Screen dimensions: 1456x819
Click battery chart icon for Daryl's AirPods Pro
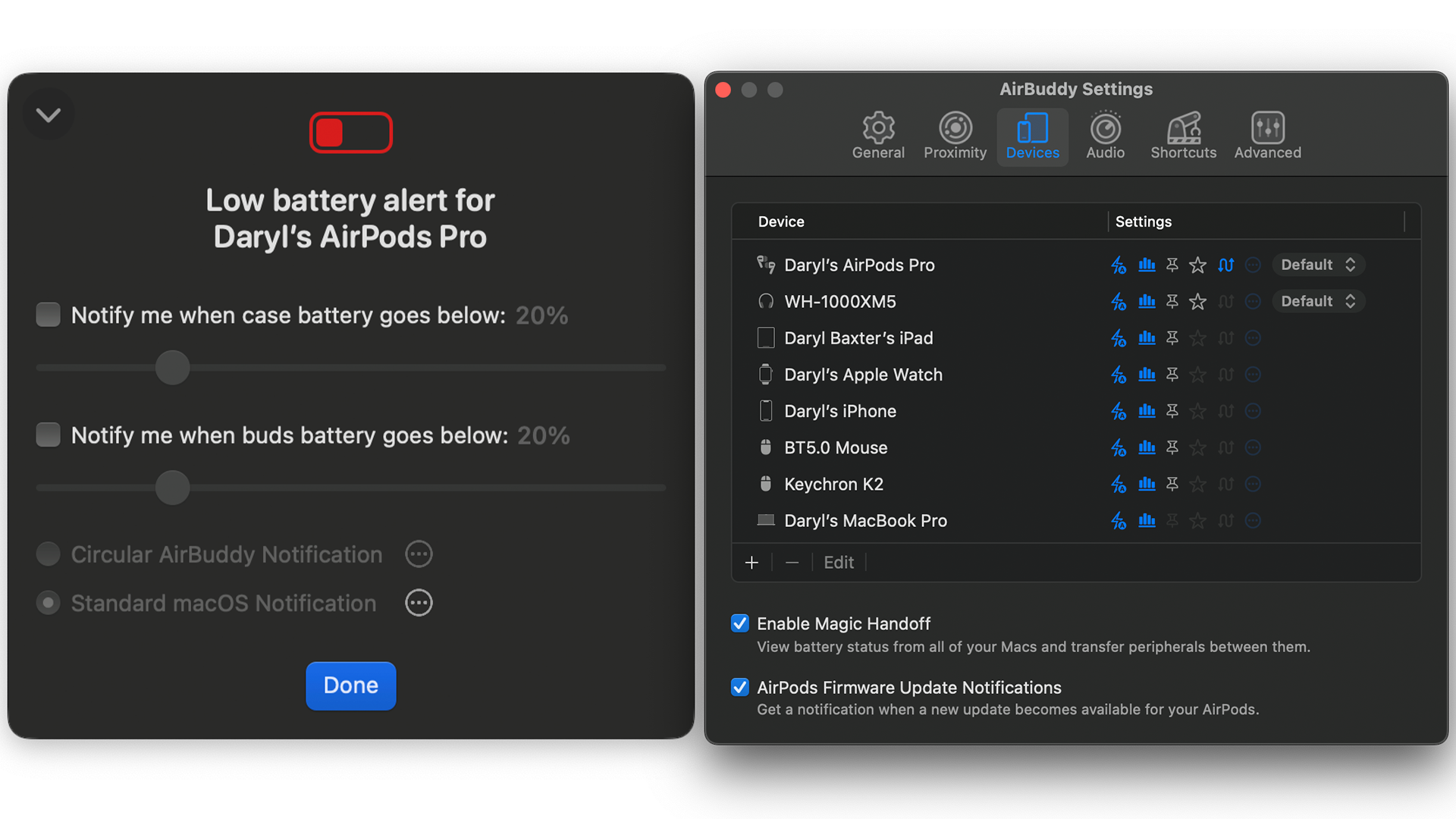[x=1147, y=265]
